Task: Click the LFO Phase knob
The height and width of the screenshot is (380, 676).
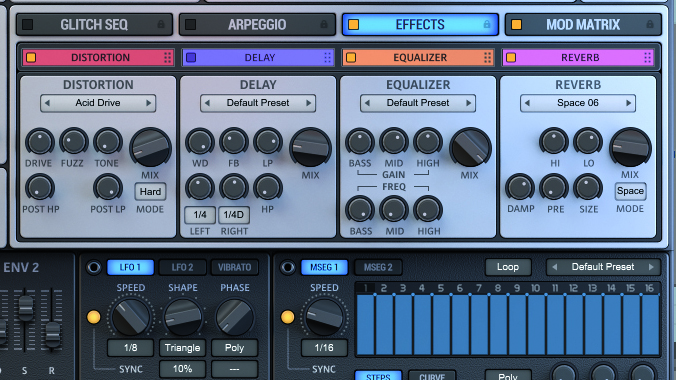Action: (x=235, y=317)
